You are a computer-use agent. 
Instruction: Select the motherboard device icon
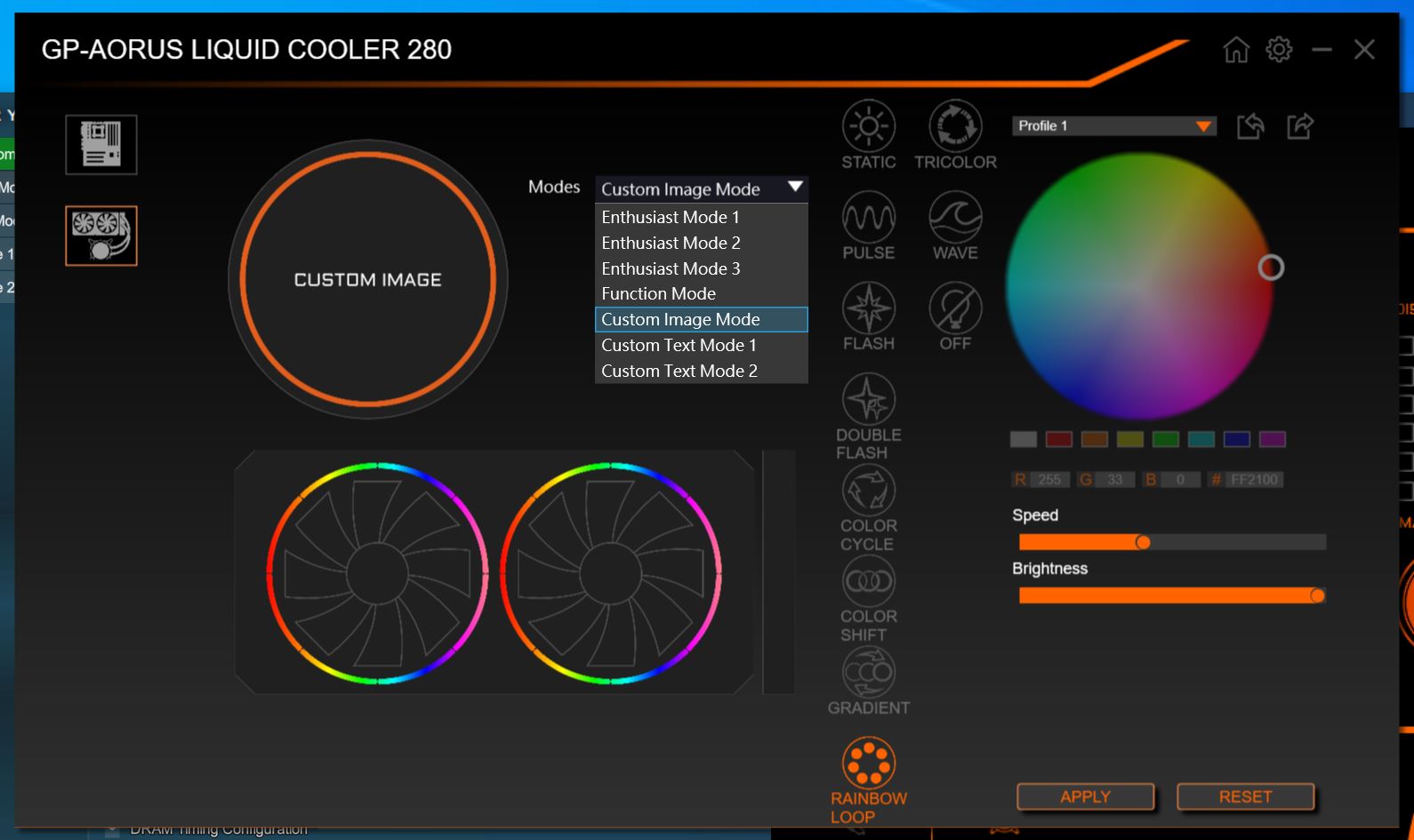point(101,145)
